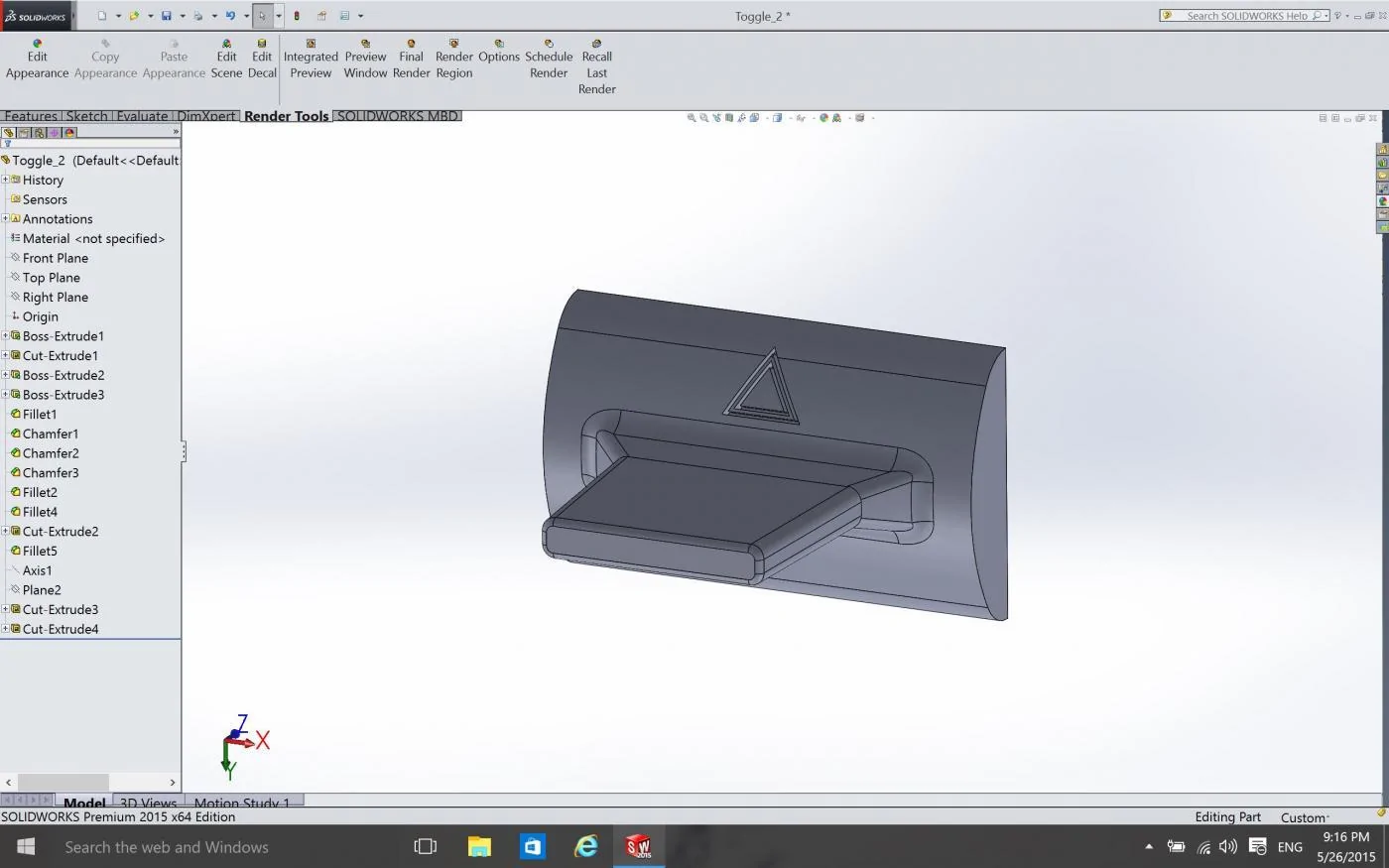
Task: Open the Edit Appearance tool
Action: tap(37, 59)
